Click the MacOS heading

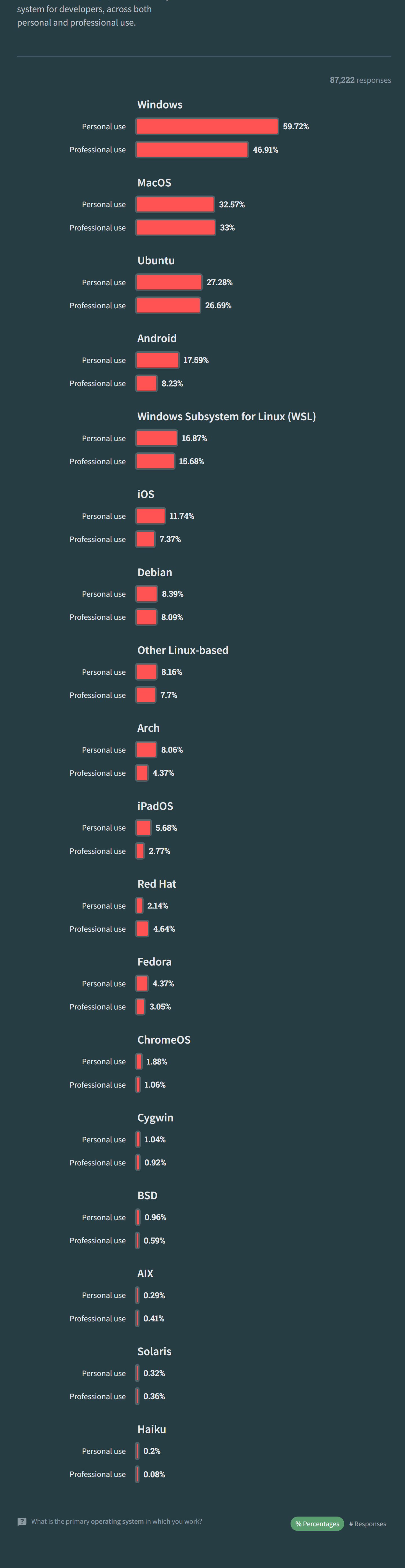click(154, 183)
